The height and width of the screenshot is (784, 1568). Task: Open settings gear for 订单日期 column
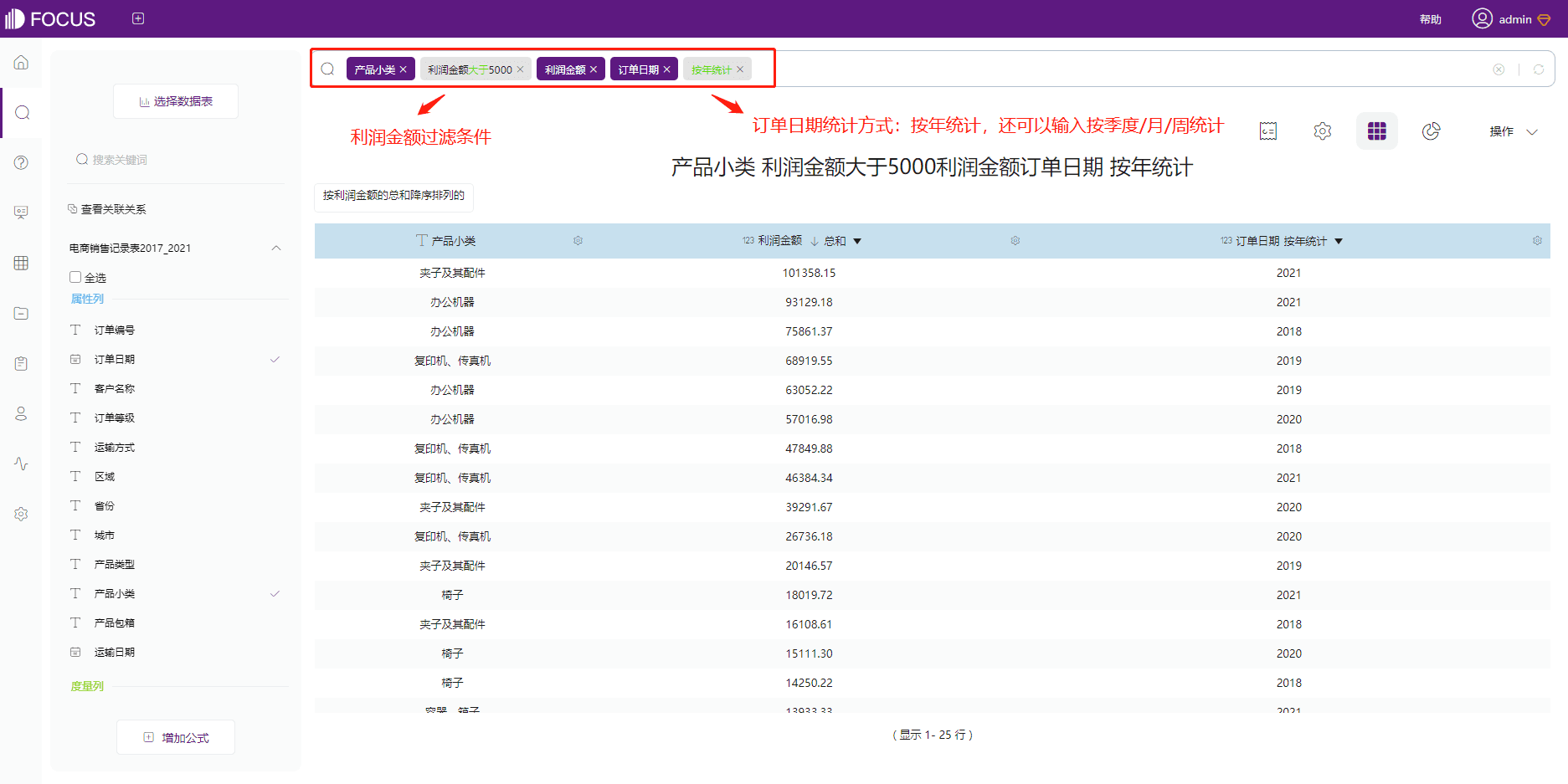(1537, 241)
